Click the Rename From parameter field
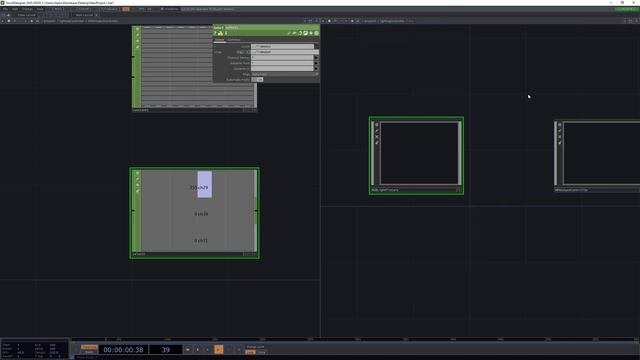640x360 pixels. tap(282, 63)
